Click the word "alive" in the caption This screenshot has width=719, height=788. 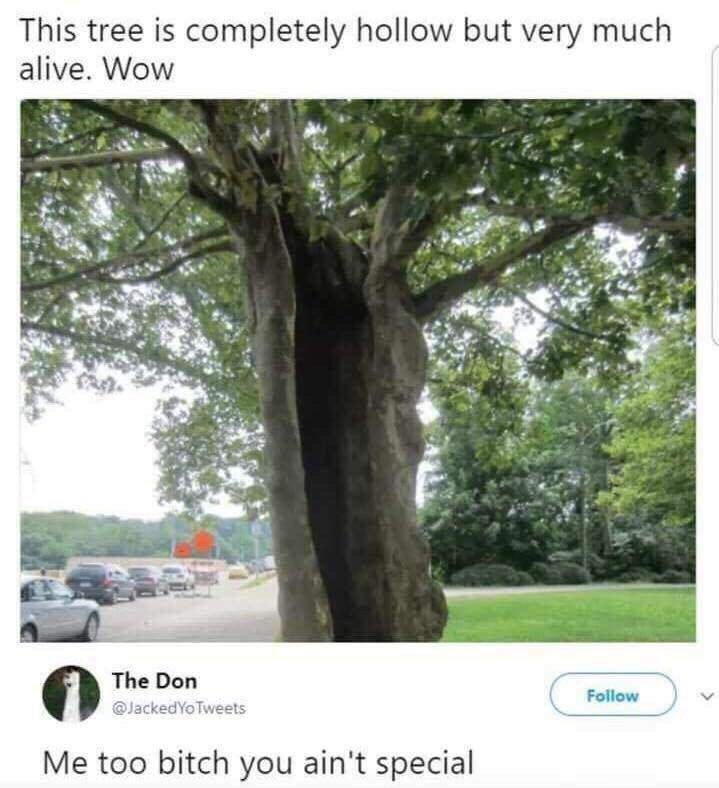click(54, 69)
